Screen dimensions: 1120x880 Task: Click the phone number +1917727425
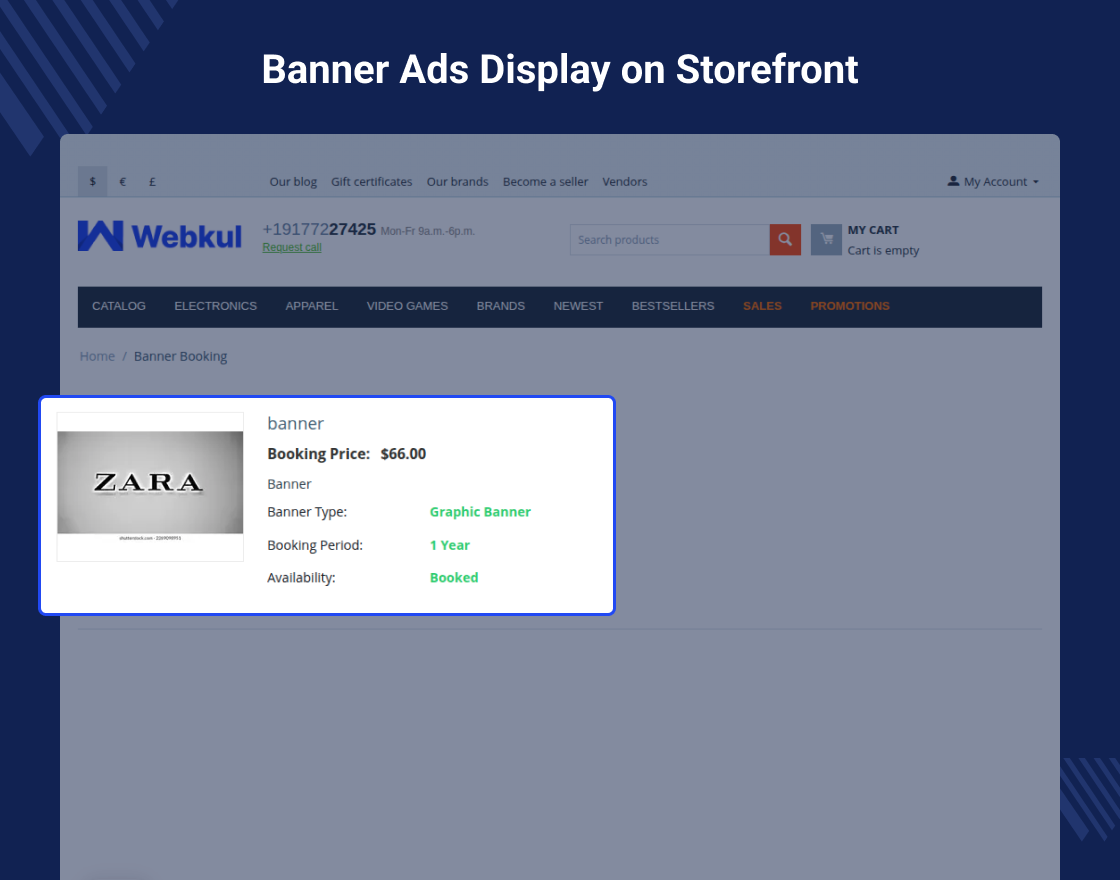tap(319, 229)
